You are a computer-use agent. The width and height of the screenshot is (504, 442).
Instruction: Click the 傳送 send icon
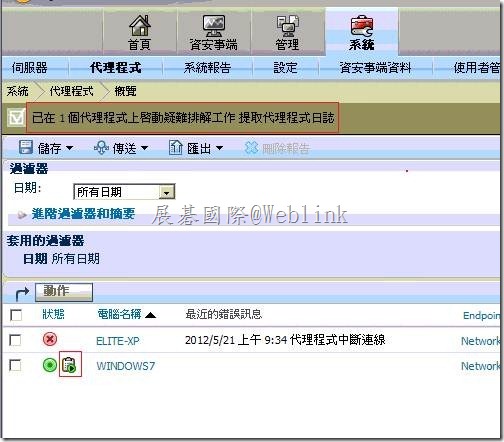pyautogui.click(x=101, y=147)
